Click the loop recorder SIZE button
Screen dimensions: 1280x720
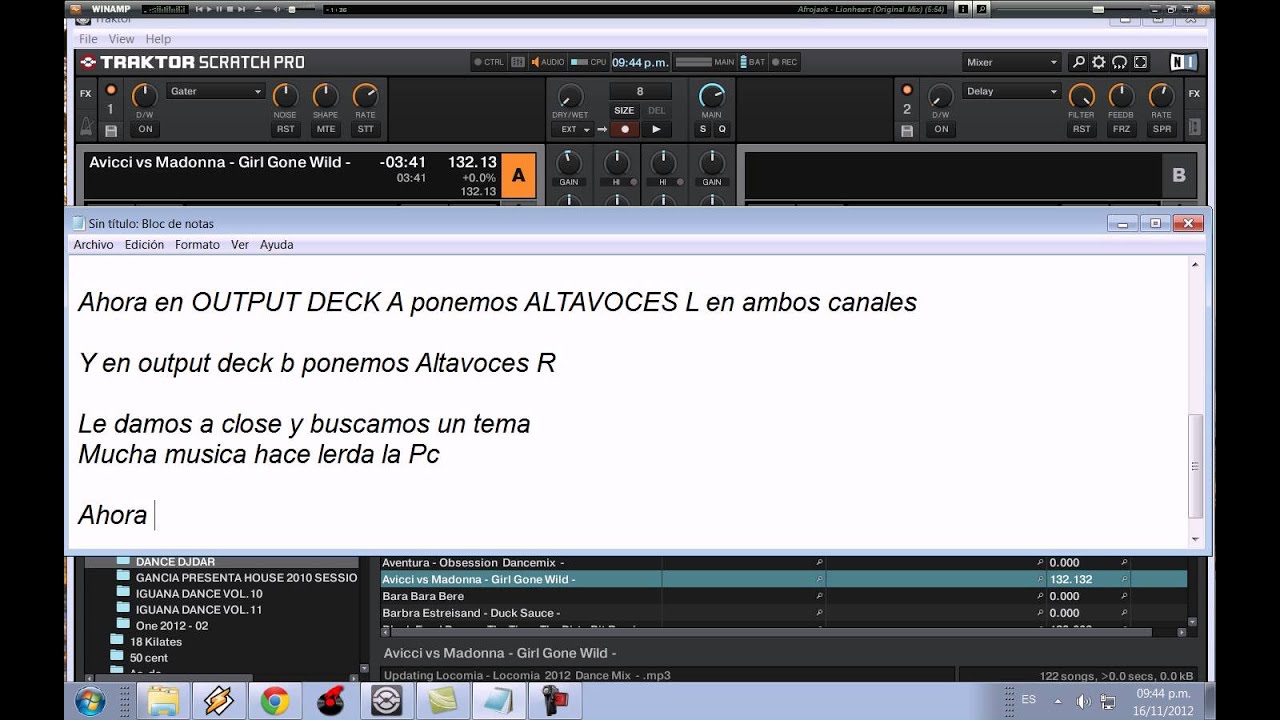(x=624, y=111)
